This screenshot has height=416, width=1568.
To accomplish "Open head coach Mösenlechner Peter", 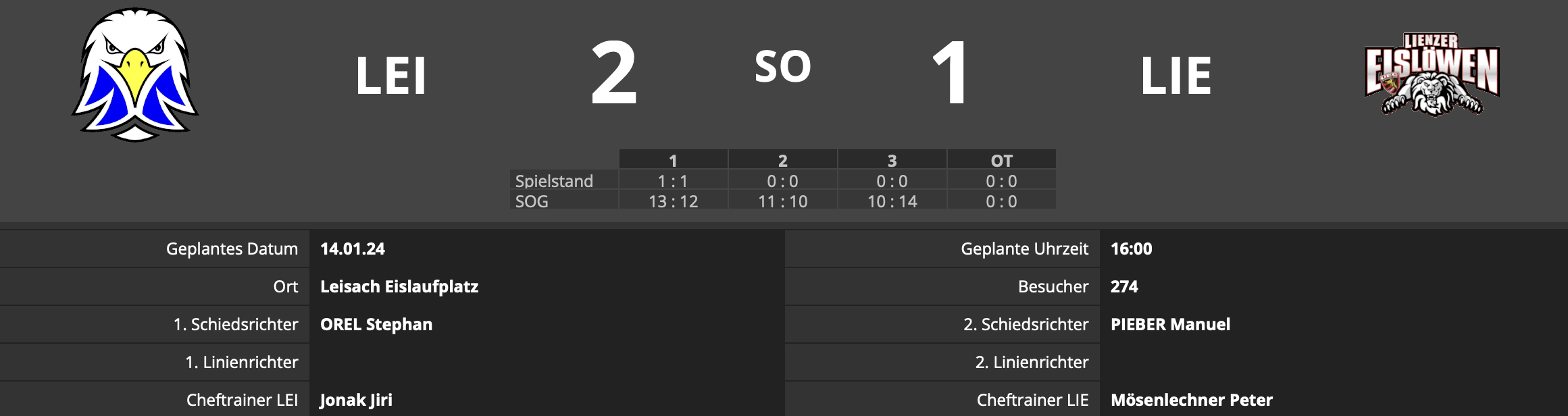I will click(1192, 400).
